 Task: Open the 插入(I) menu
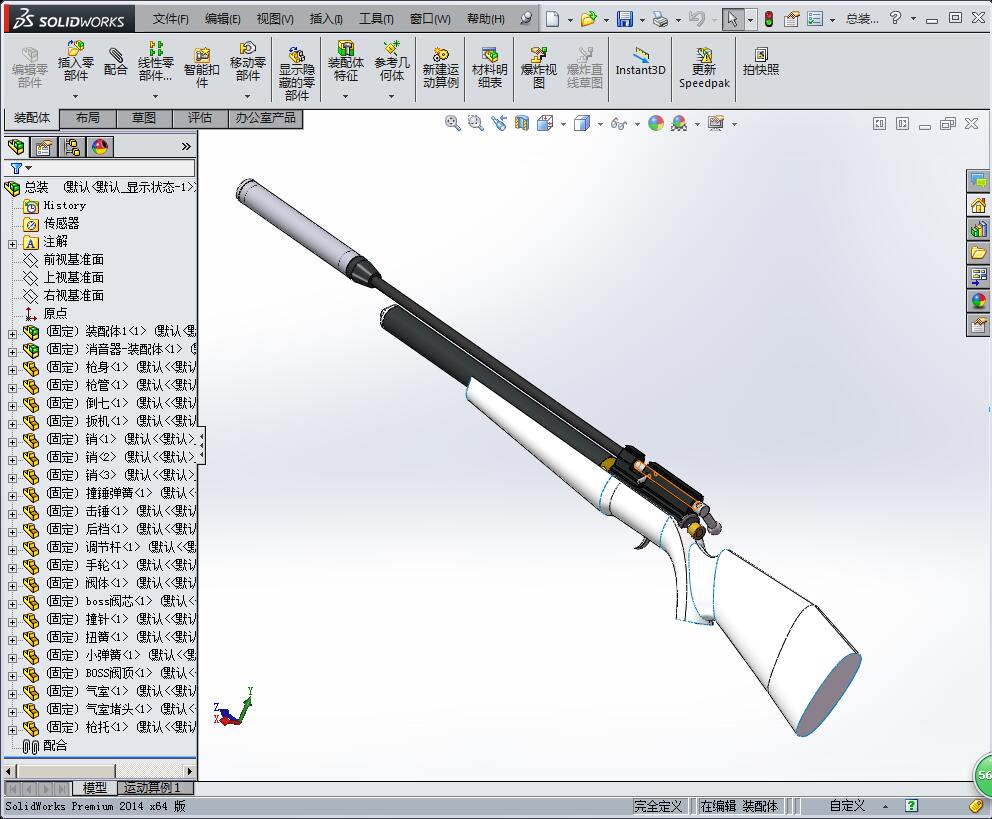coord(326,19)
